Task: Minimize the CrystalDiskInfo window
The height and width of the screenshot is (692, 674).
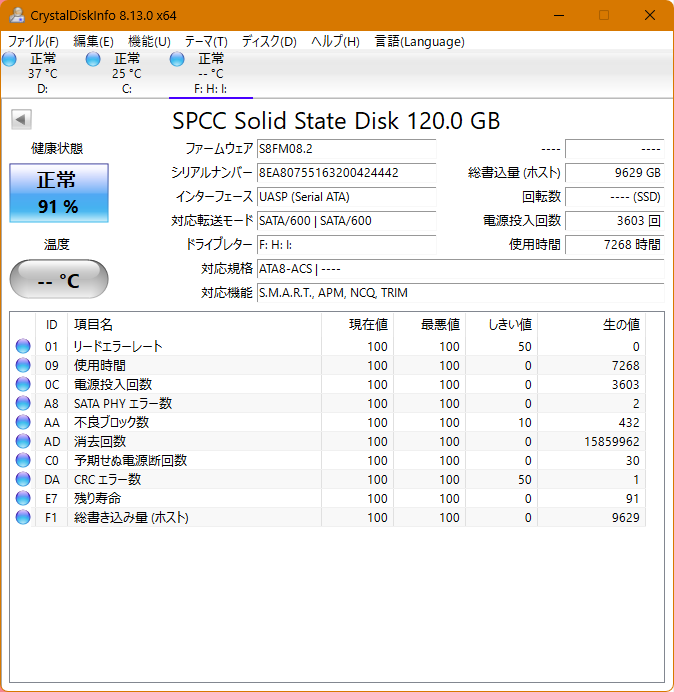Action: tap(559, 15)
